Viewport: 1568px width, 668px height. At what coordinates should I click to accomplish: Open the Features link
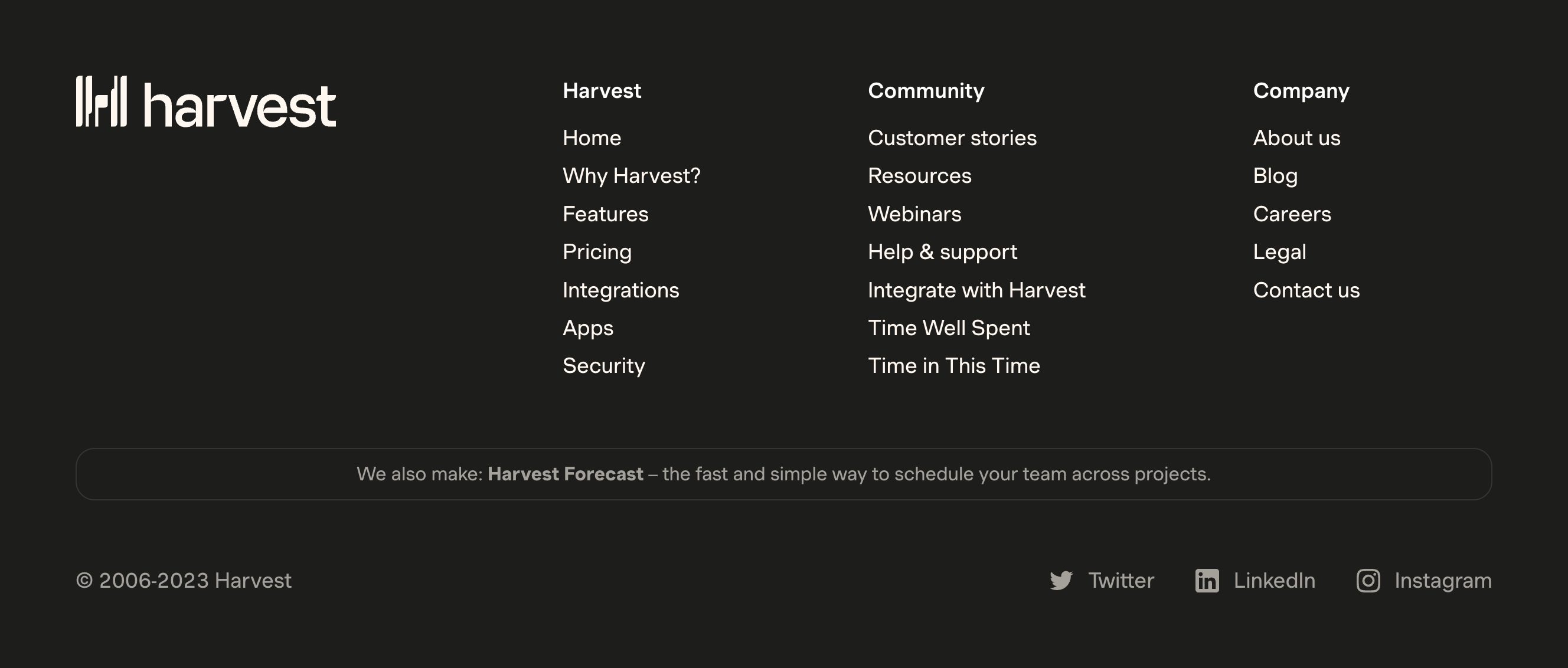(x=605, y=214)
